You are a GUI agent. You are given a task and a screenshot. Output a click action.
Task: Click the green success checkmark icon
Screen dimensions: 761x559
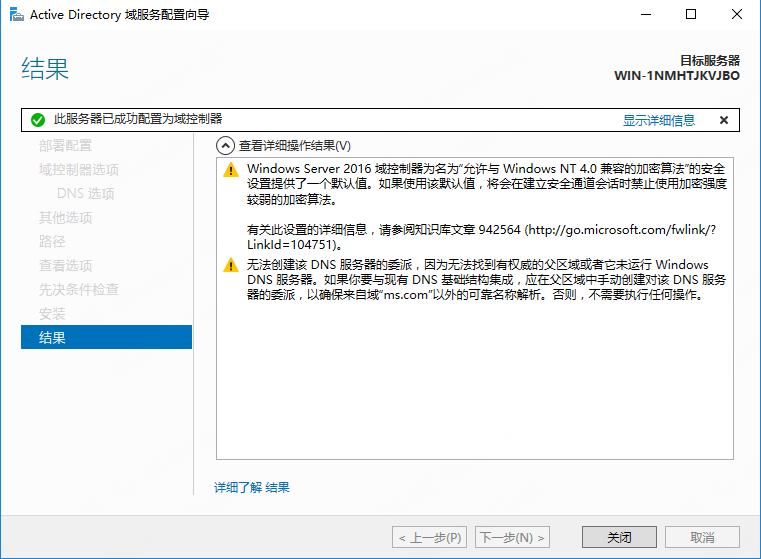[x=38, y=120]
